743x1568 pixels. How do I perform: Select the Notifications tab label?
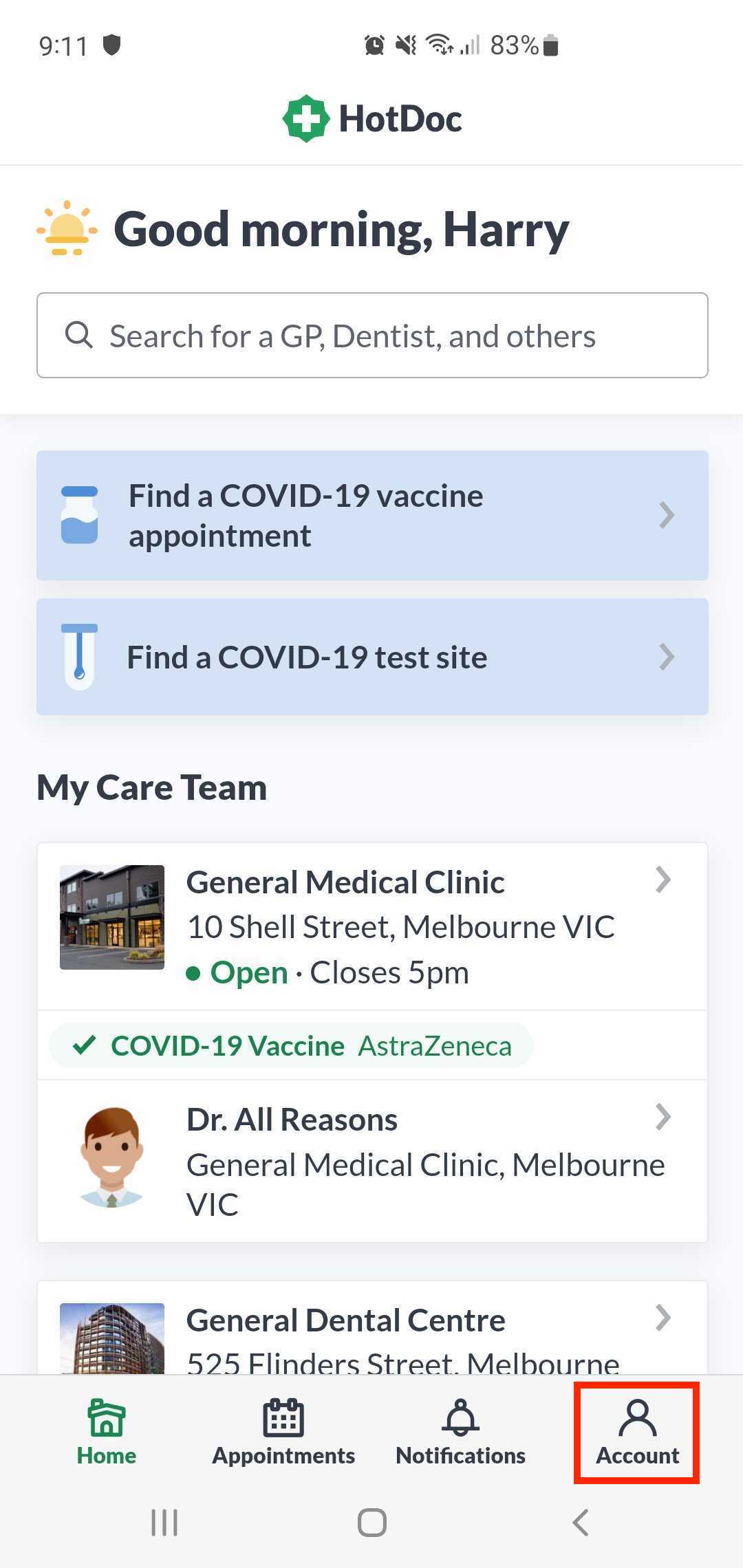(x=460, y=1456)
